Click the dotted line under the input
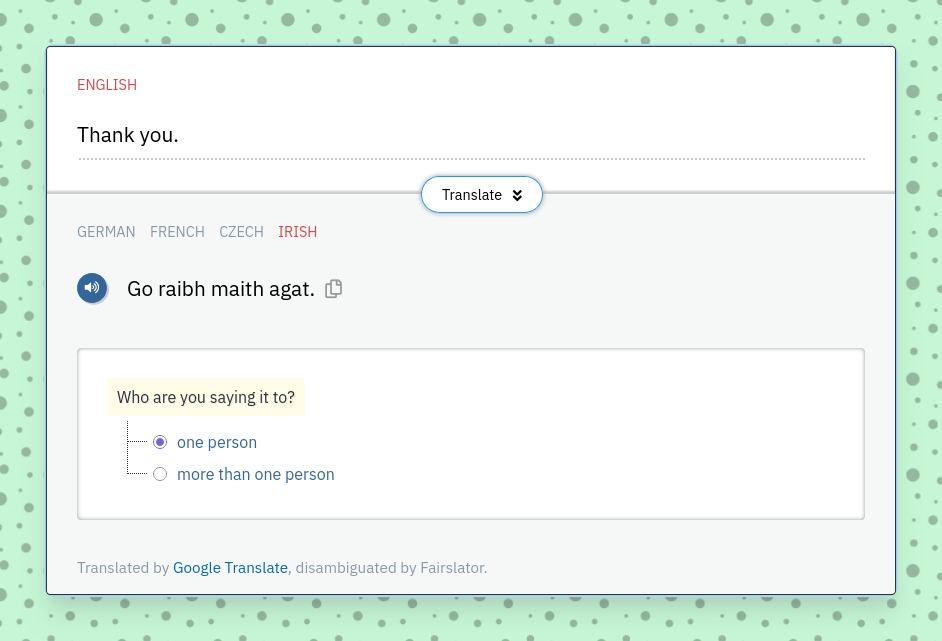This screenshot has width=942, height=641. point(470,159)
